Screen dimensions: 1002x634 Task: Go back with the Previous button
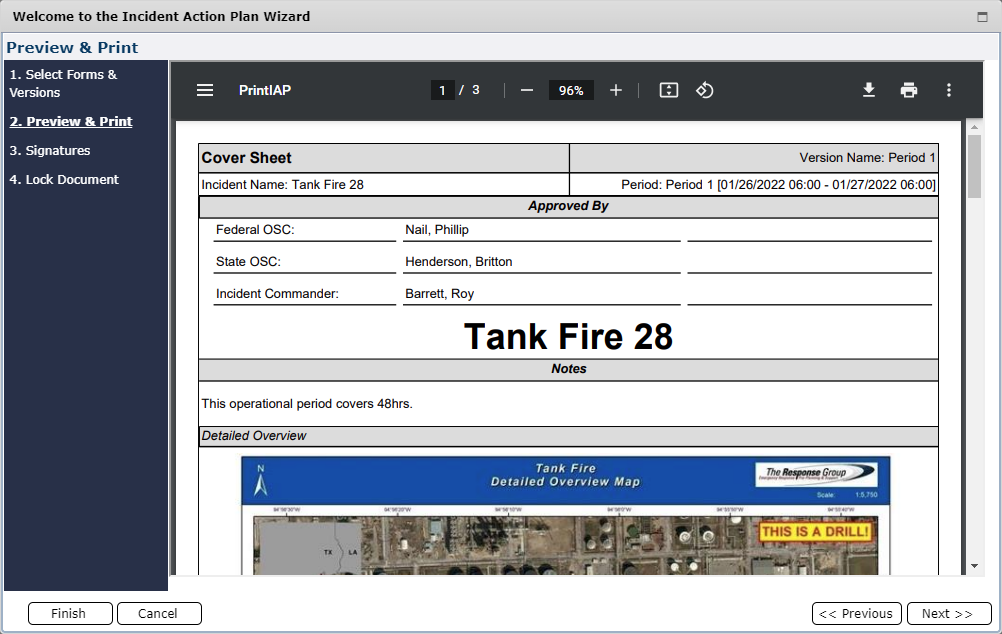[856, 613]
